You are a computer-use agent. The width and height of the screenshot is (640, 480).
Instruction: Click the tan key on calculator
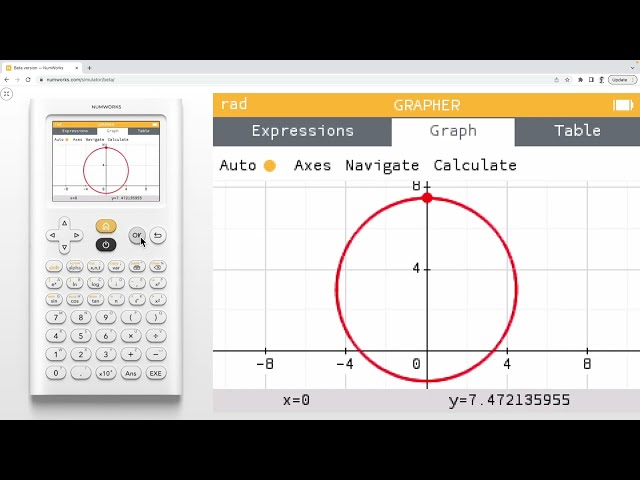96,300
